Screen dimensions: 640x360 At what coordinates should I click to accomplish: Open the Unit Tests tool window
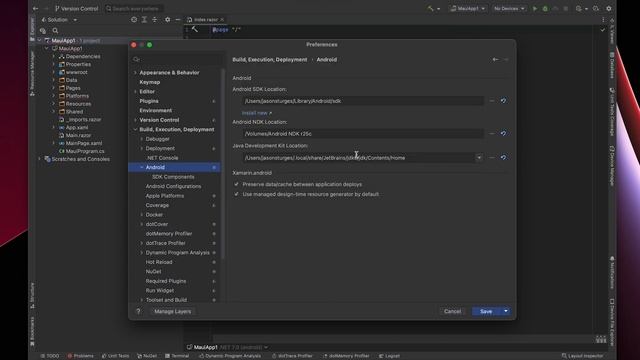coord(116,356)
